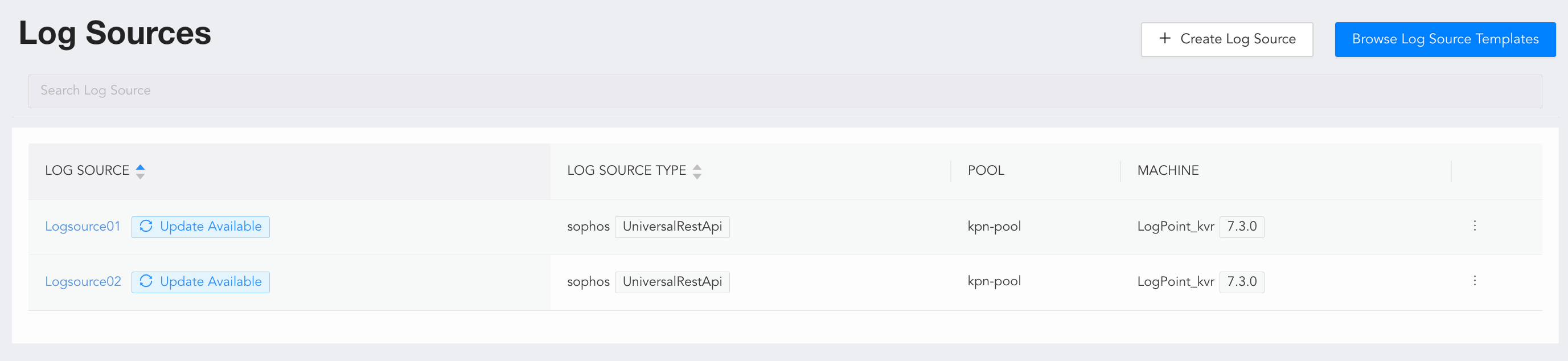Viewport: 1568px width, 361px height.
Task: Click the MACHINE column header
Action: (x=1168, y=170)
